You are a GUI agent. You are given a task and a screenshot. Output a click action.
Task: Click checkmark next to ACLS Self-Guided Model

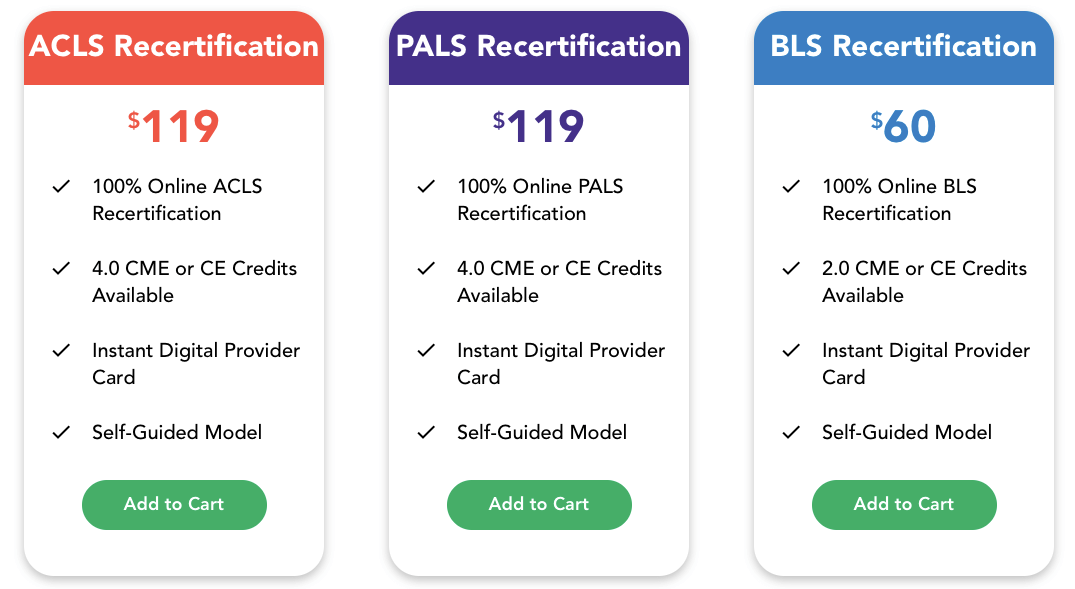61,432
